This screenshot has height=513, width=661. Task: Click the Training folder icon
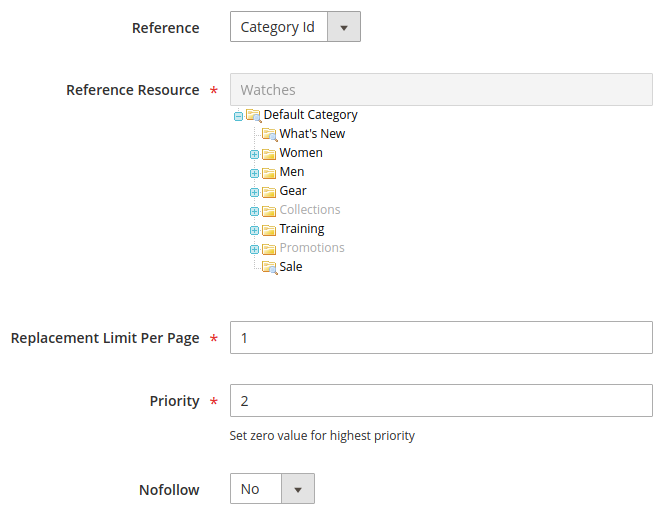(268, 230)
